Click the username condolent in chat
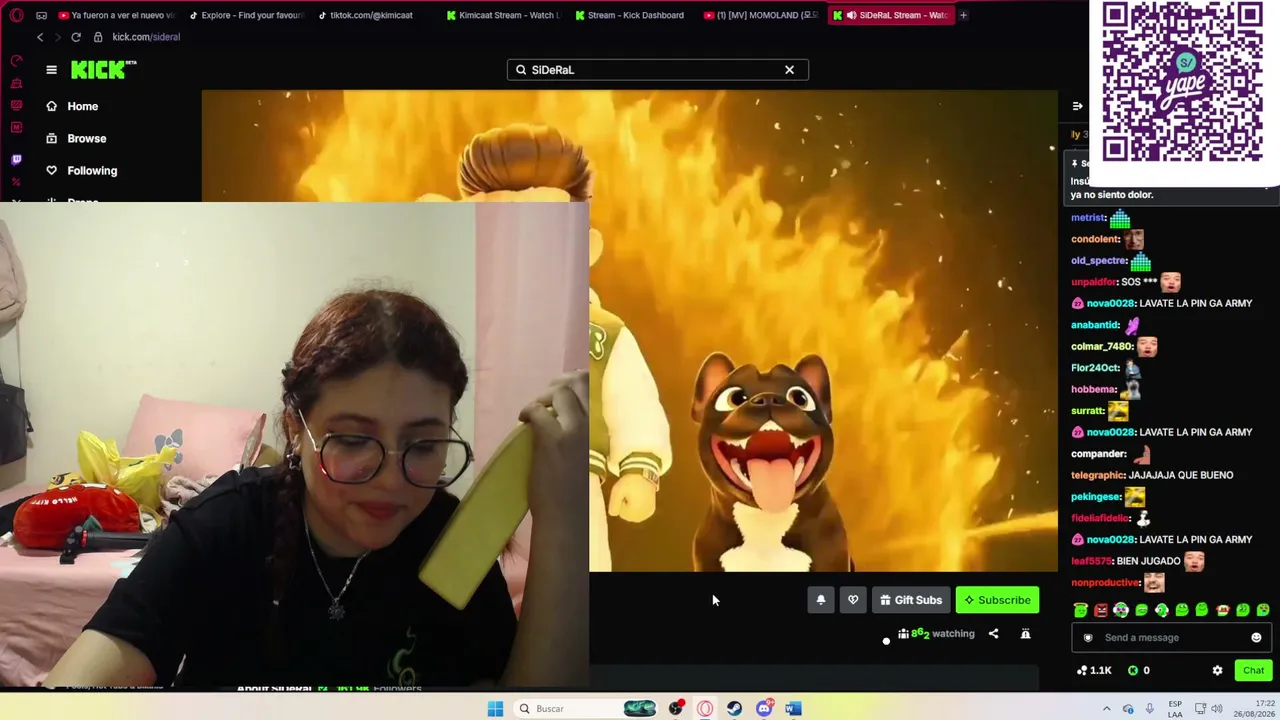The width and height of the screenshot is (1280, 720). click(1095, 239)
